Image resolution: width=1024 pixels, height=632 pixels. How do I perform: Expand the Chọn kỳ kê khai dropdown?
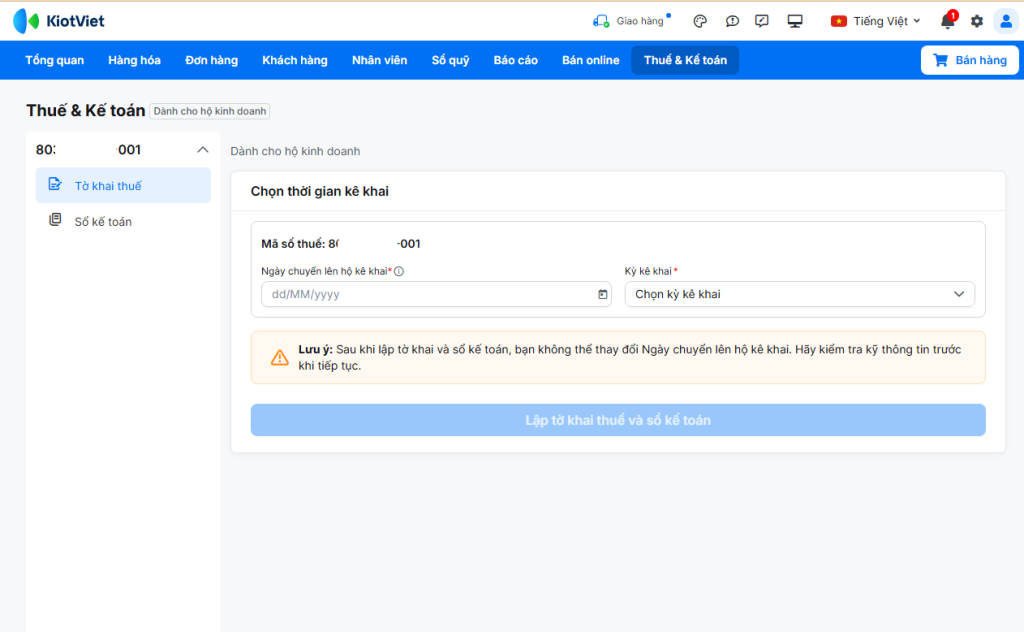(x=799, y=294)
